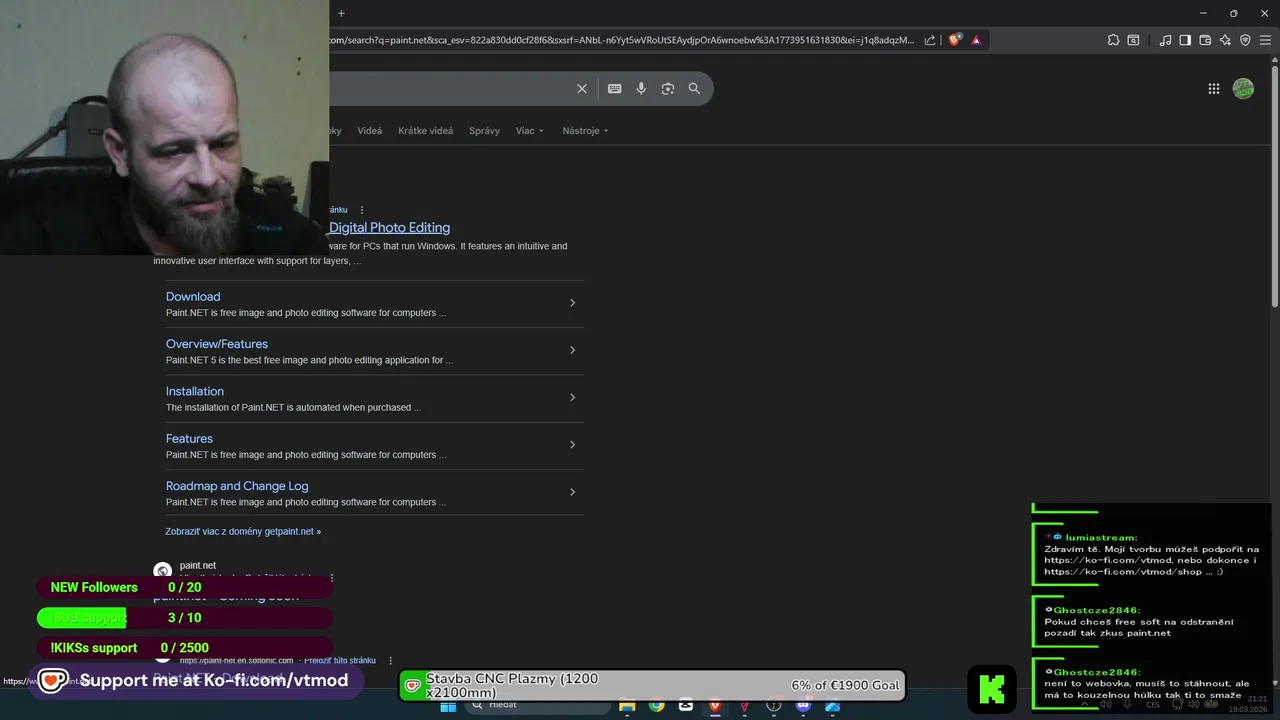Open Discord from the taskbar

click(803, 706)
